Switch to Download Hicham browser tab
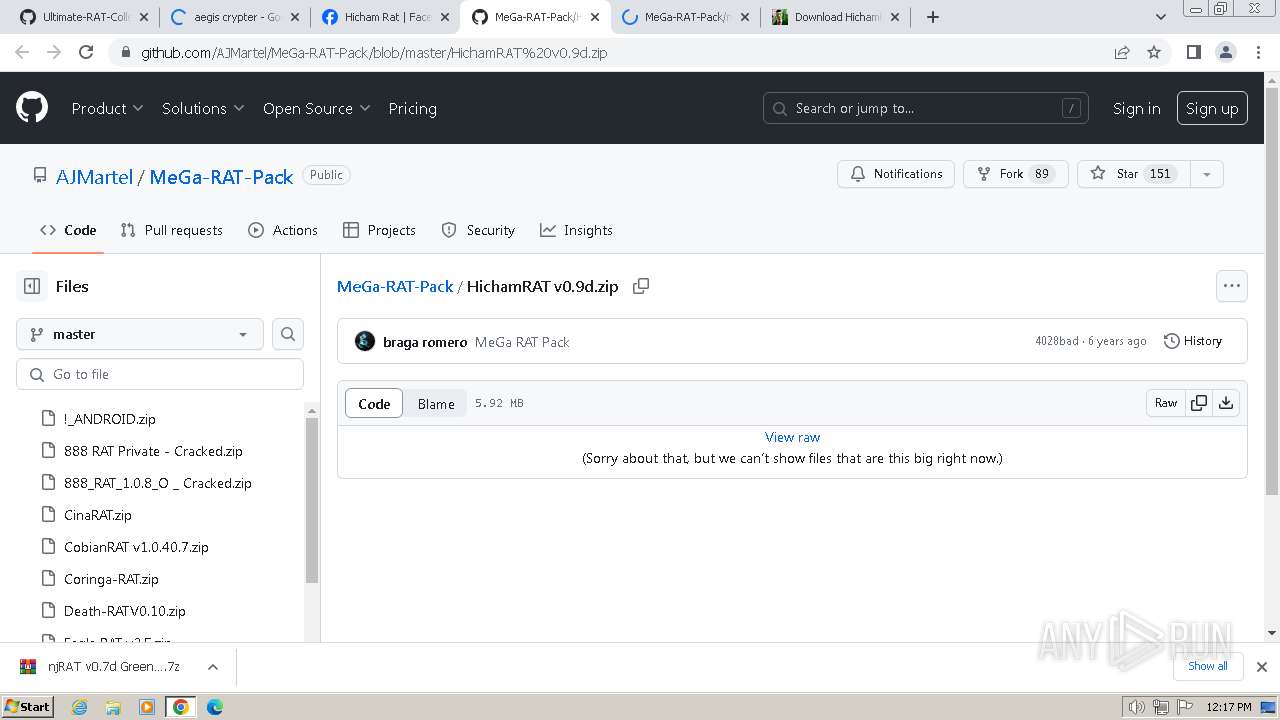1280x720 pixels. pos(835,17)
